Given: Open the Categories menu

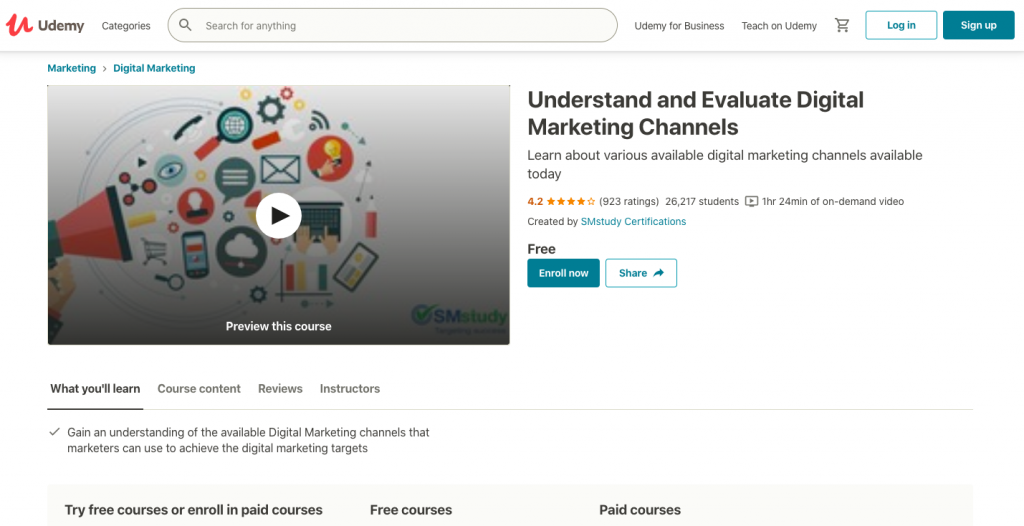Looking at the screenshot, I should [x=126, y=25].
